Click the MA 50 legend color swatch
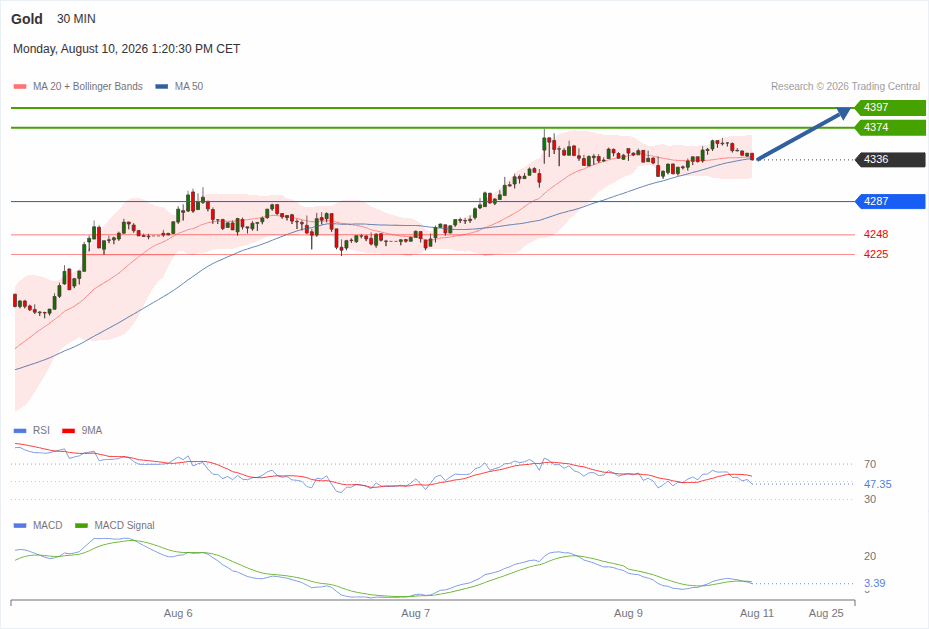This screenshot has height=629, width=929. (162, 86)
